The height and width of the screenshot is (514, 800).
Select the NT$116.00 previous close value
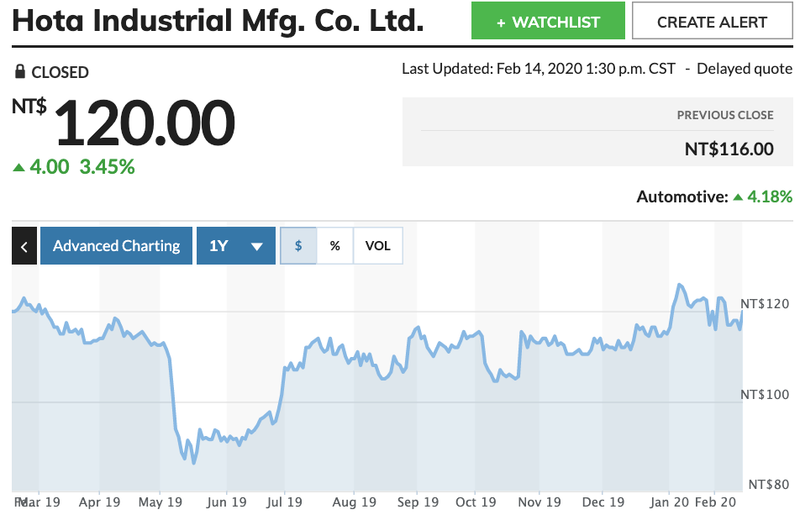[729, 149]
